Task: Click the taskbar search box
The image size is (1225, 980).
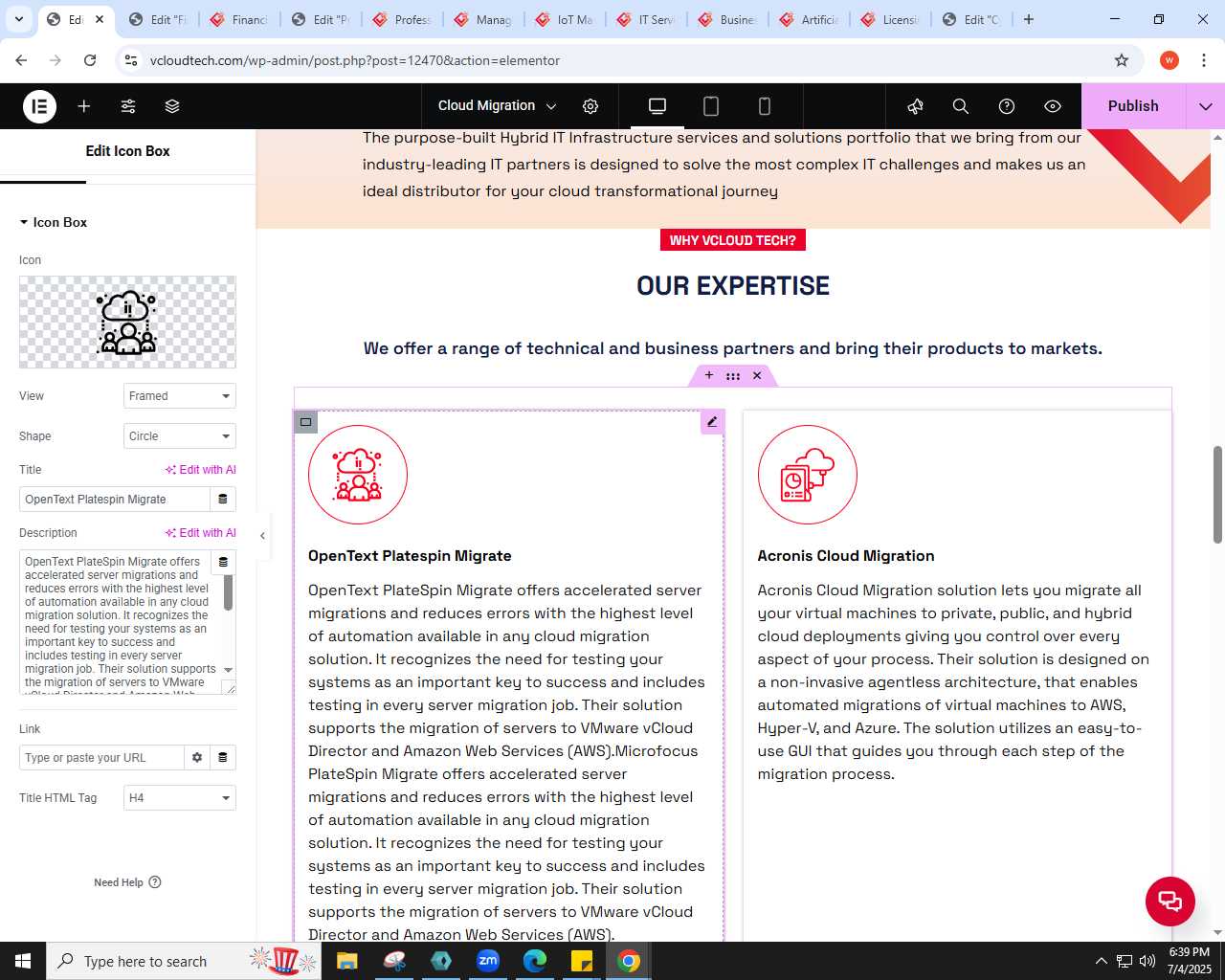Action: click(185, 961)
